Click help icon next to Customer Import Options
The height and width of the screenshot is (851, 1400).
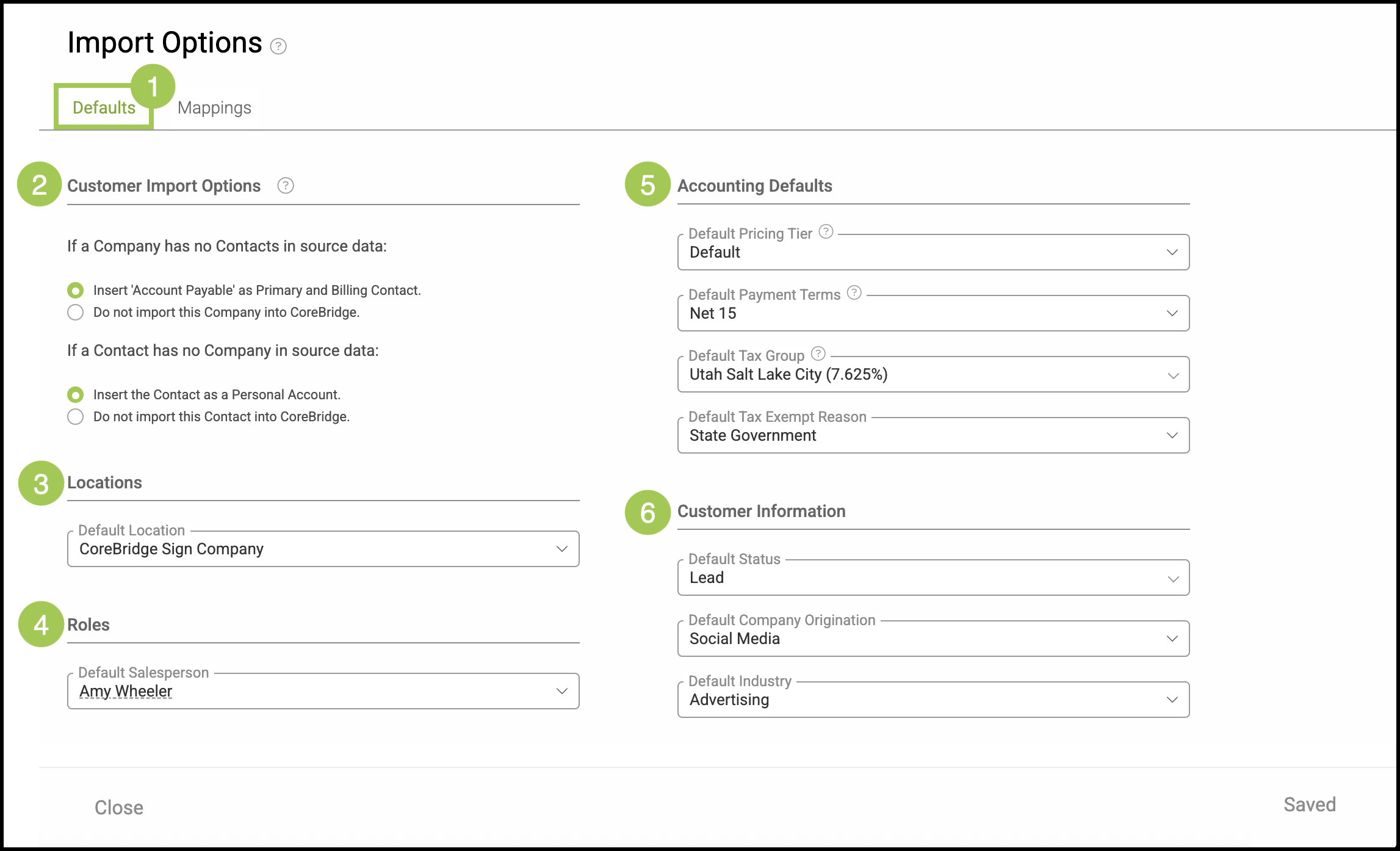pos(285,186)
